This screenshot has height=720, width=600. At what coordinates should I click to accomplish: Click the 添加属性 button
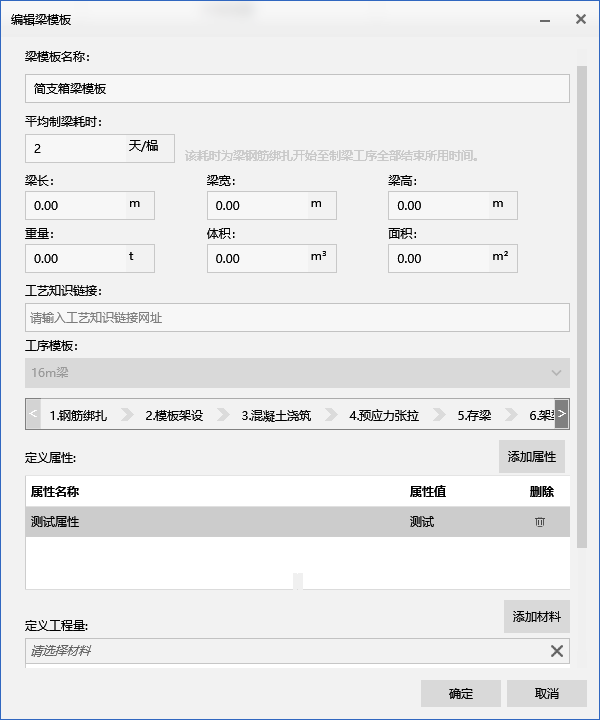[x=532, y=456]
